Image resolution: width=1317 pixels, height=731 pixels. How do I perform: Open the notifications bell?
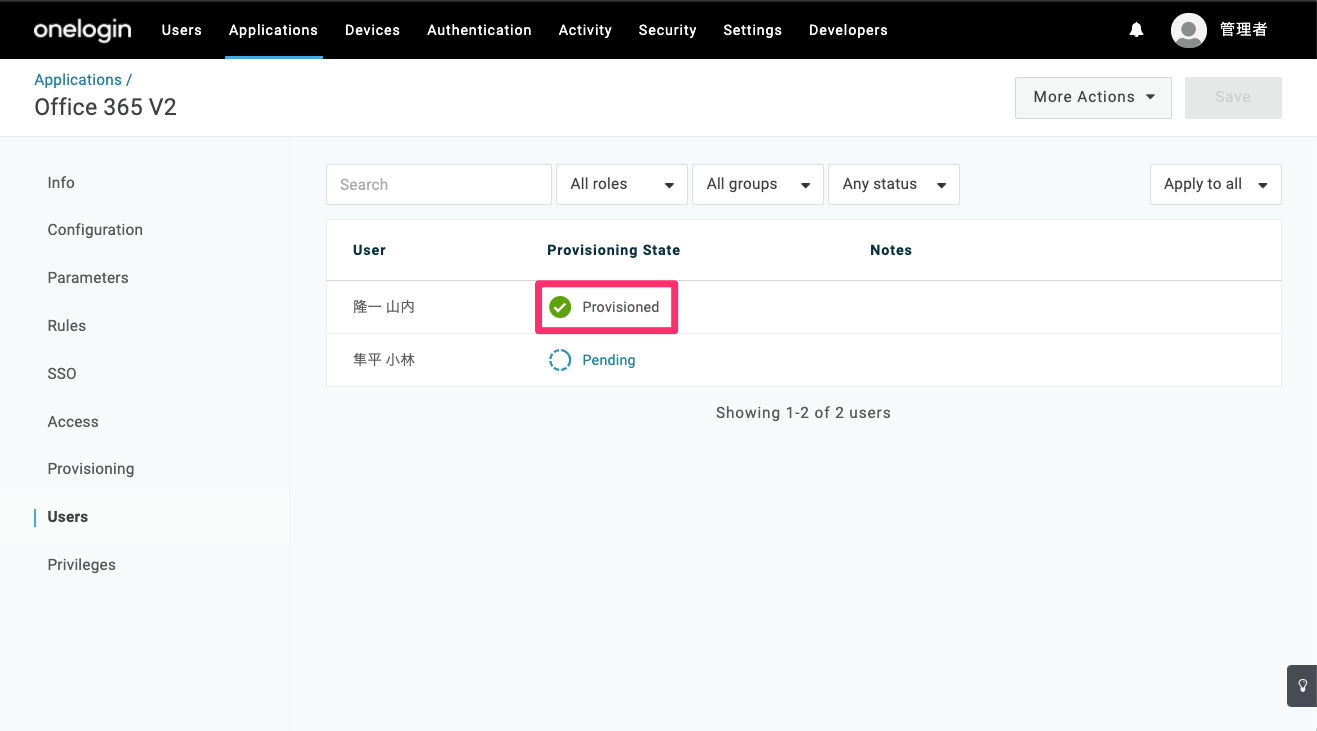tap(1136, 30)
